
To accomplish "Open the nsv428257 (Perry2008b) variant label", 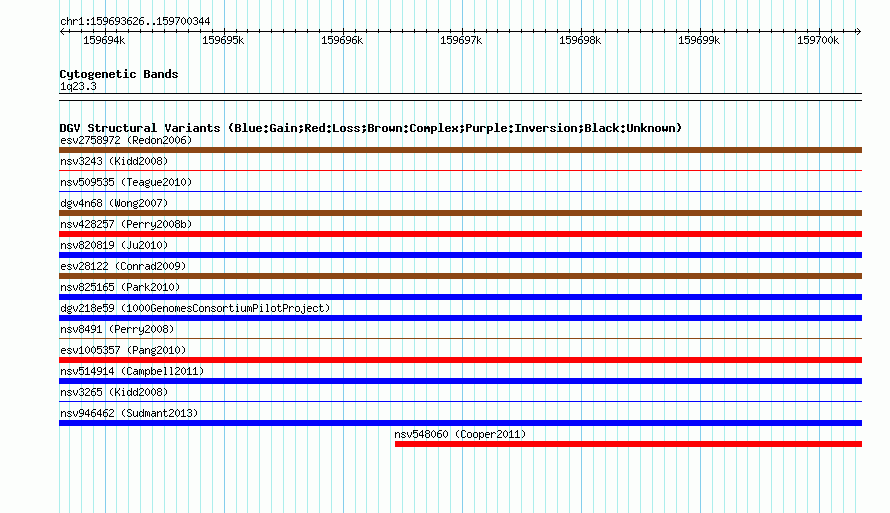I will point(126,224).
